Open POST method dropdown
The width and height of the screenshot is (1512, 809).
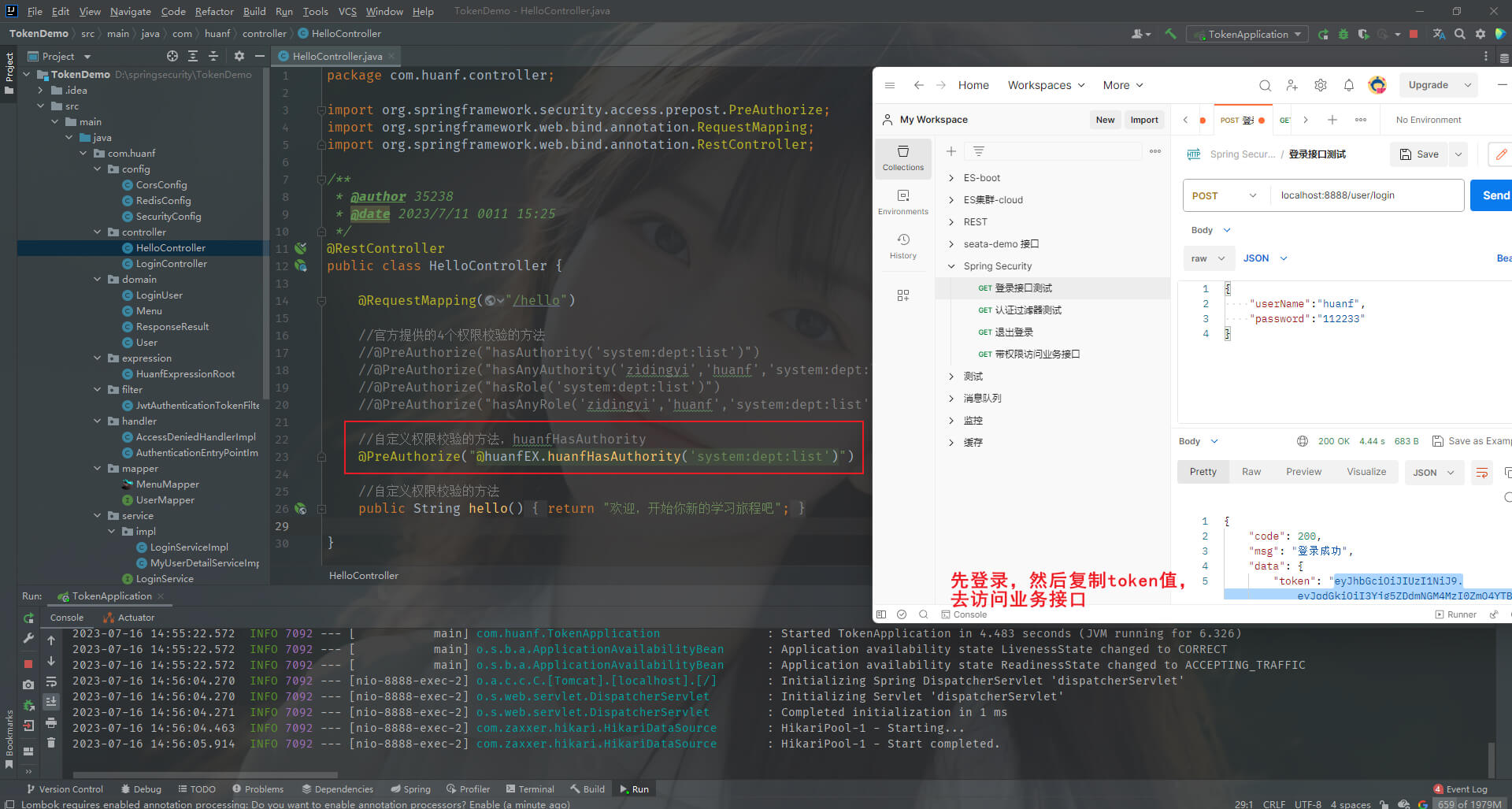click(x=1225, y=195)
